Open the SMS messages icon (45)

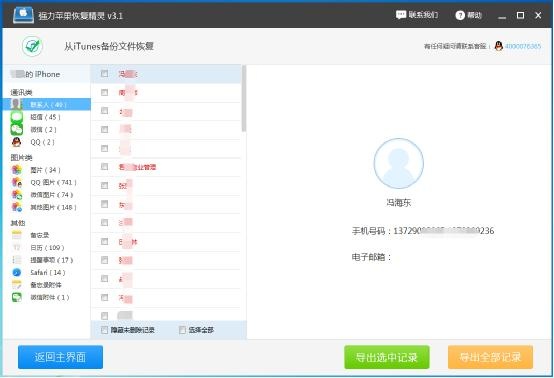point(17,117)
